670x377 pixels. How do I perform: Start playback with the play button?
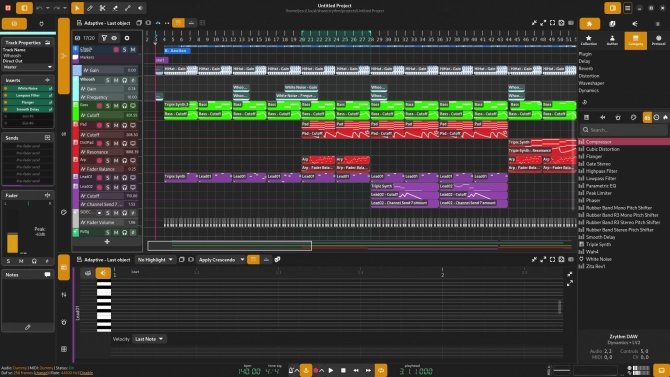(x=331, y=371)
